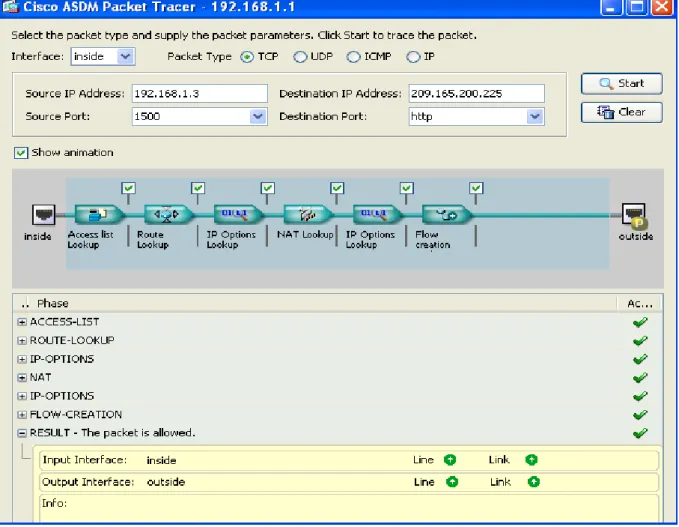Expand the ACCESS-LIST phase
Image resolution: width=679 pixels, height=527 pixels.
point(22,322)
